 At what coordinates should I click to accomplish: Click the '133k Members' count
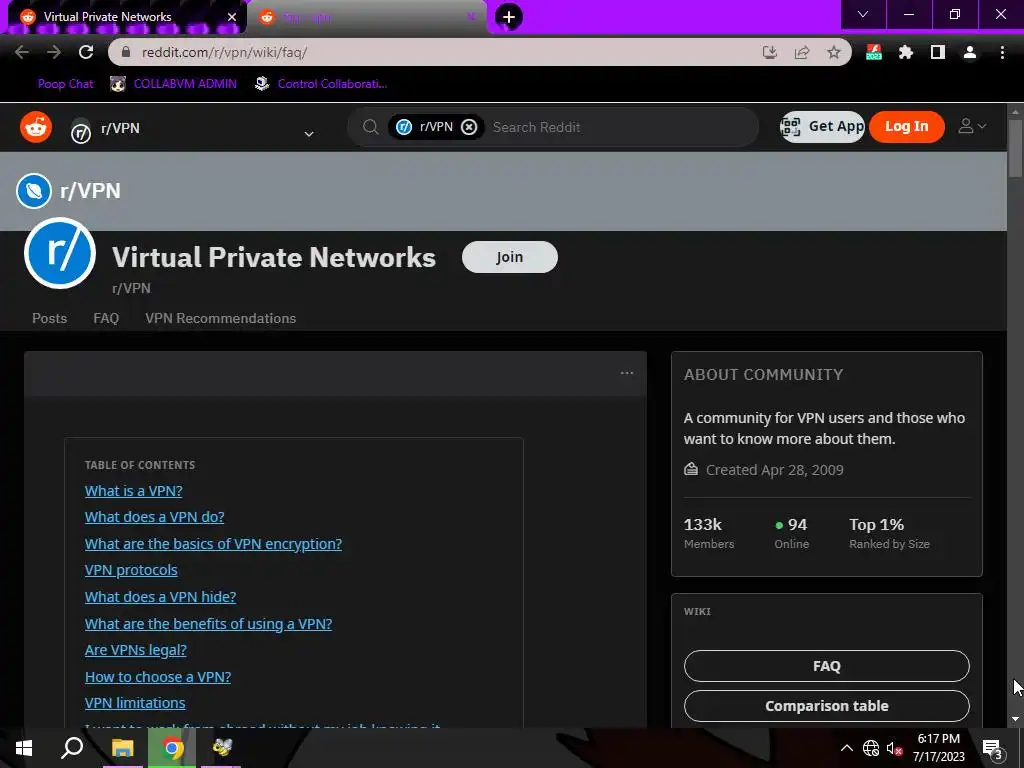tap(709, 533)
